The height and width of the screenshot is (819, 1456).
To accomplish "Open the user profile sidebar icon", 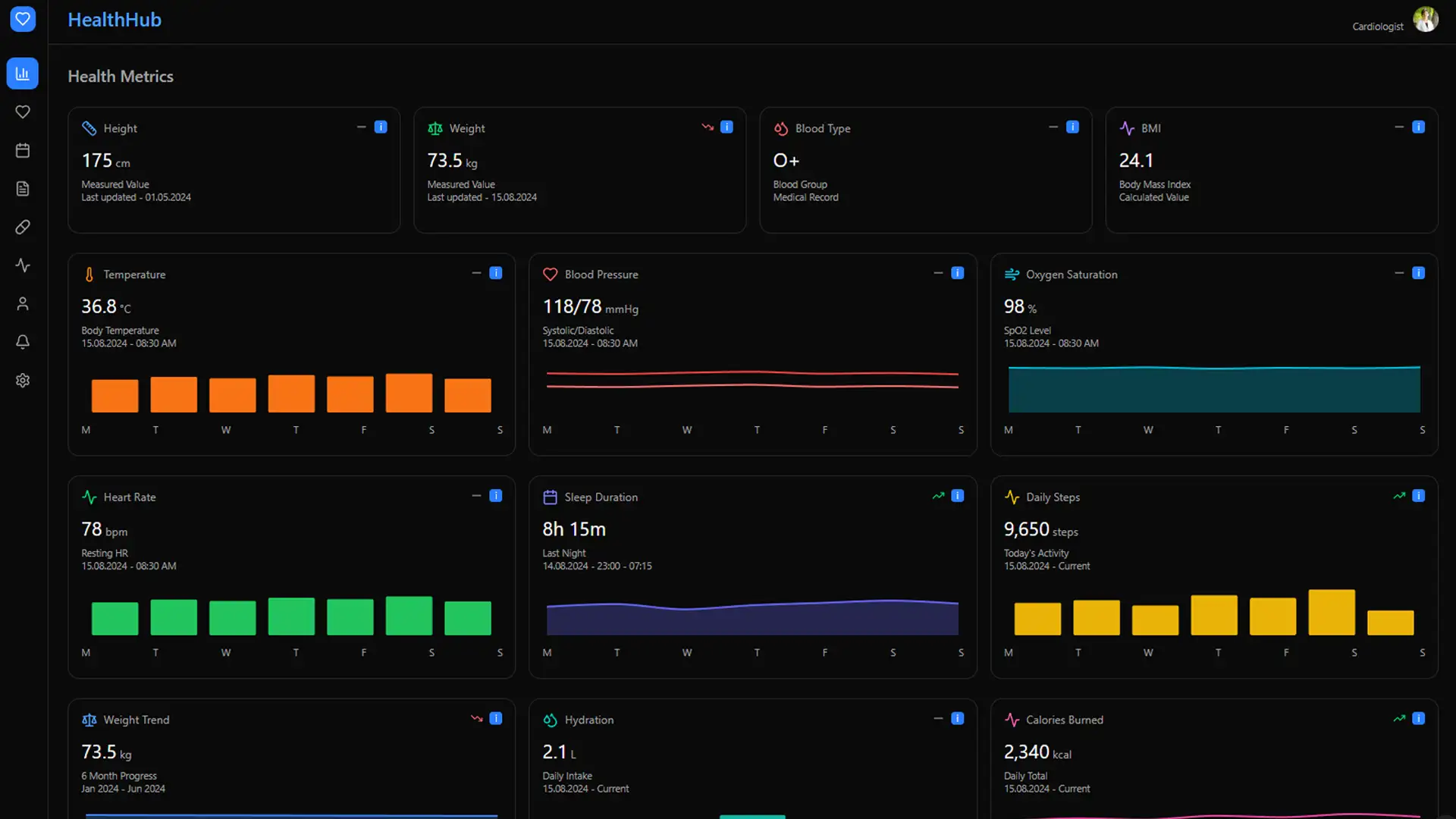I will 23,304.
